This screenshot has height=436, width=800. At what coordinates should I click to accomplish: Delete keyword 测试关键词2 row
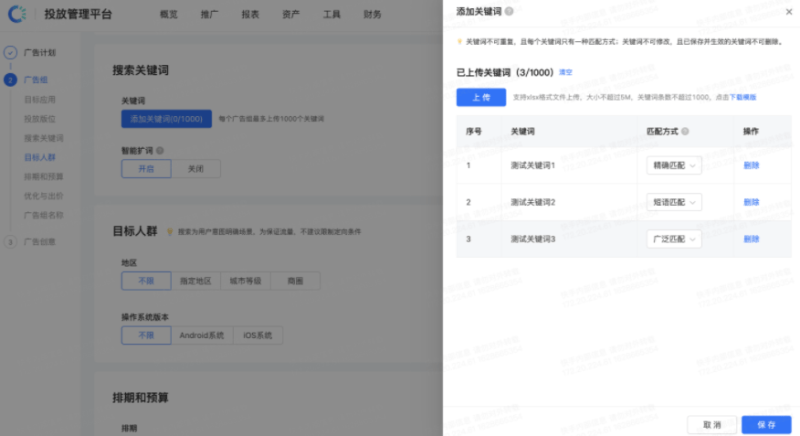(751, 202)
